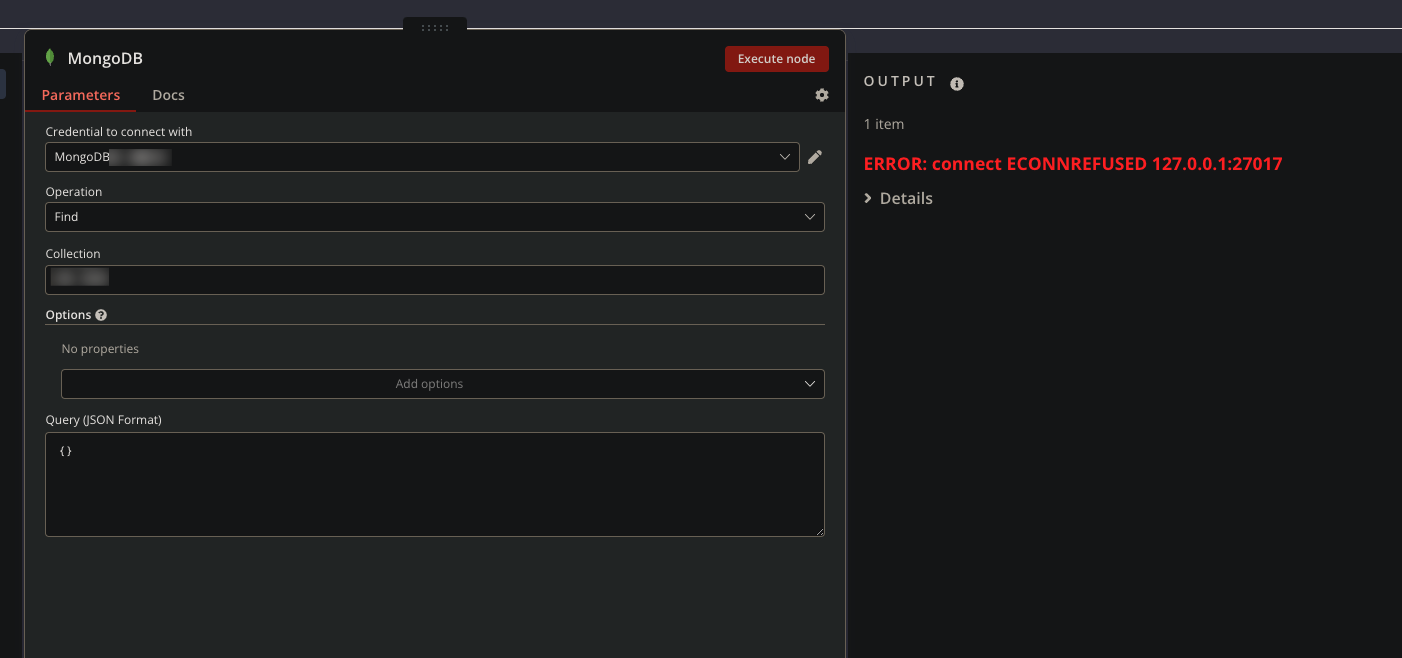
Task: Click the Collection field label
Action: pyautogui.click(x=73, y=254)
